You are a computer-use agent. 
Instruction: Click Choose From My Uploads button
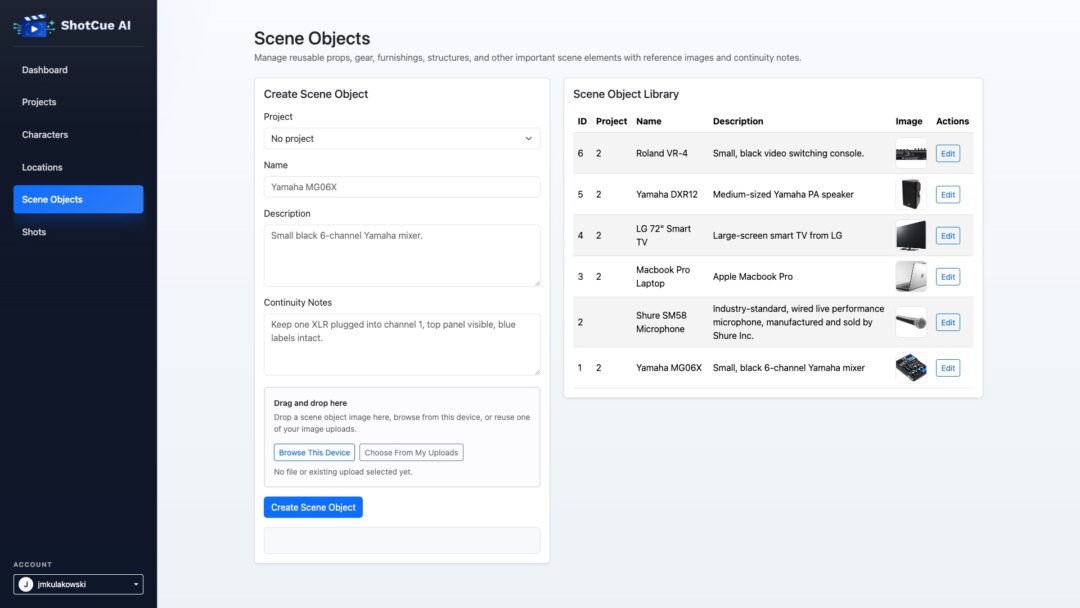coord(411,452)
